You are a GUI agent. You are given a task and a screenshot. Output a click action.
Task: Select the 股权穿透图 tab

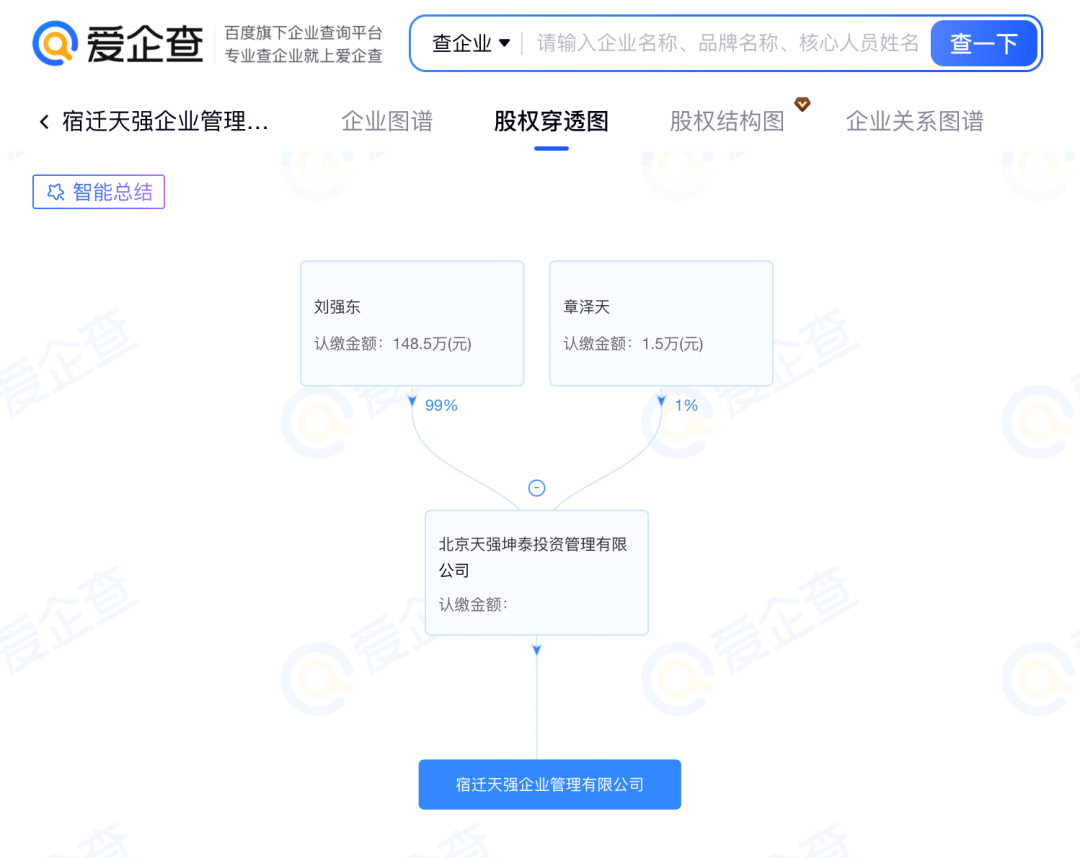point(551,122)
